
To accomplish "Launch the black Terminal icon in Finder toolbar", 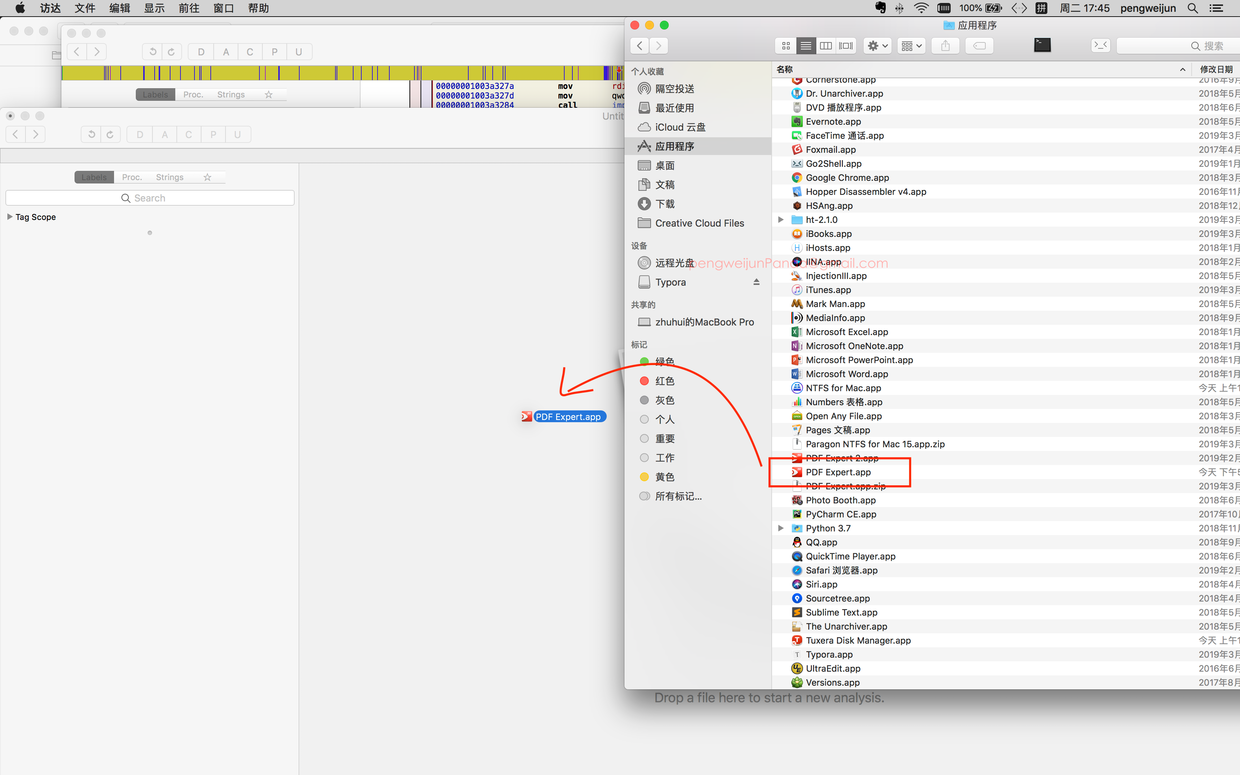I will (x=1042, y=45).
